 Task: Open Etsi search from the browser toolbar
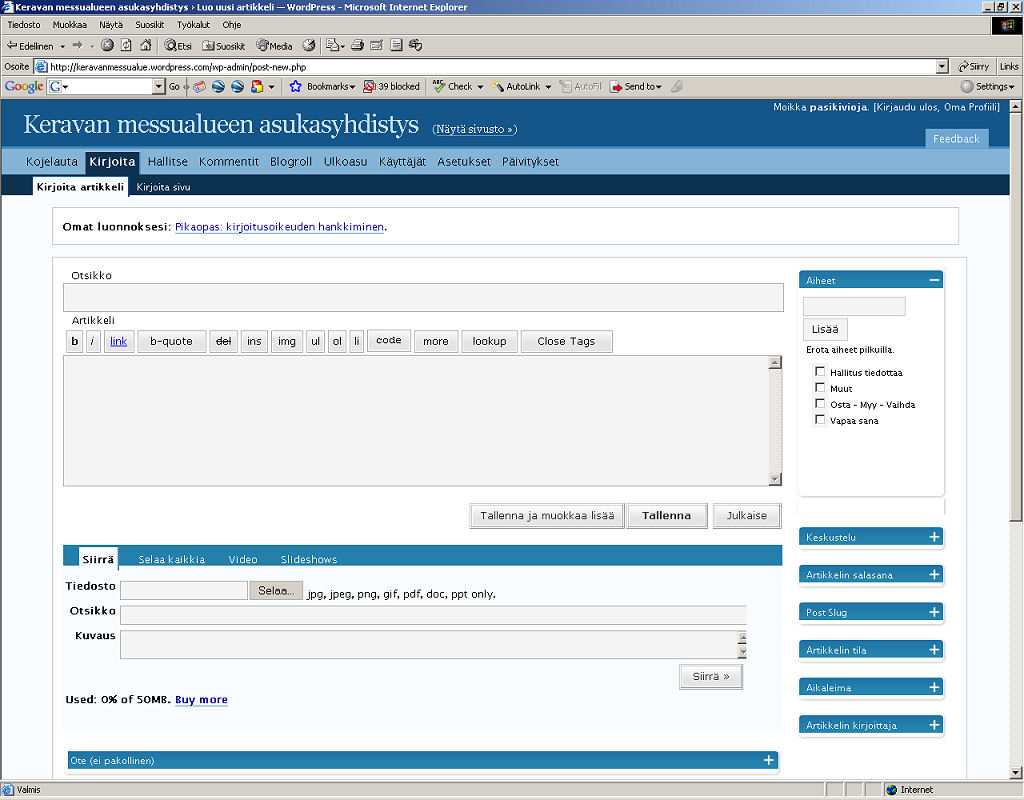point(178,45)
